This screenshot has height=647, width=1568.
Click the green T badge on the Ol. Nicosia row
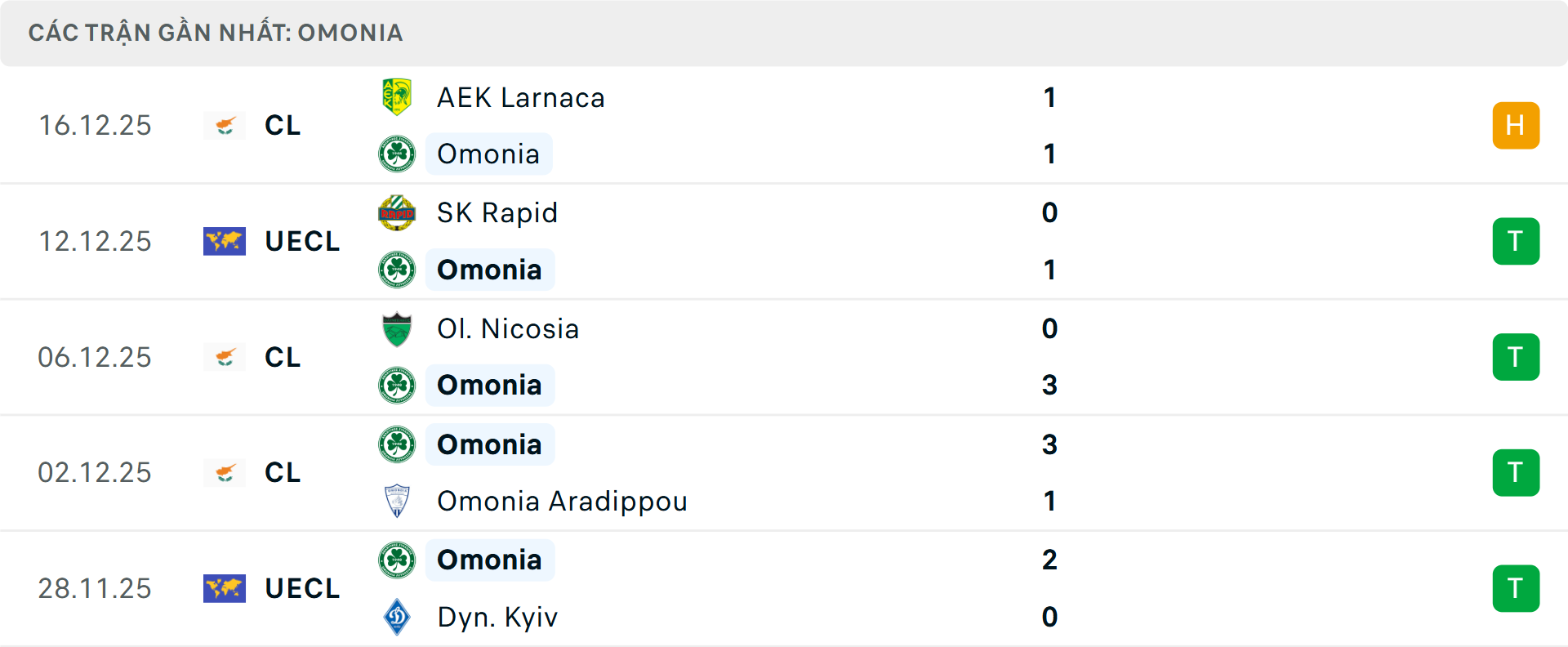click(1517, 357)
